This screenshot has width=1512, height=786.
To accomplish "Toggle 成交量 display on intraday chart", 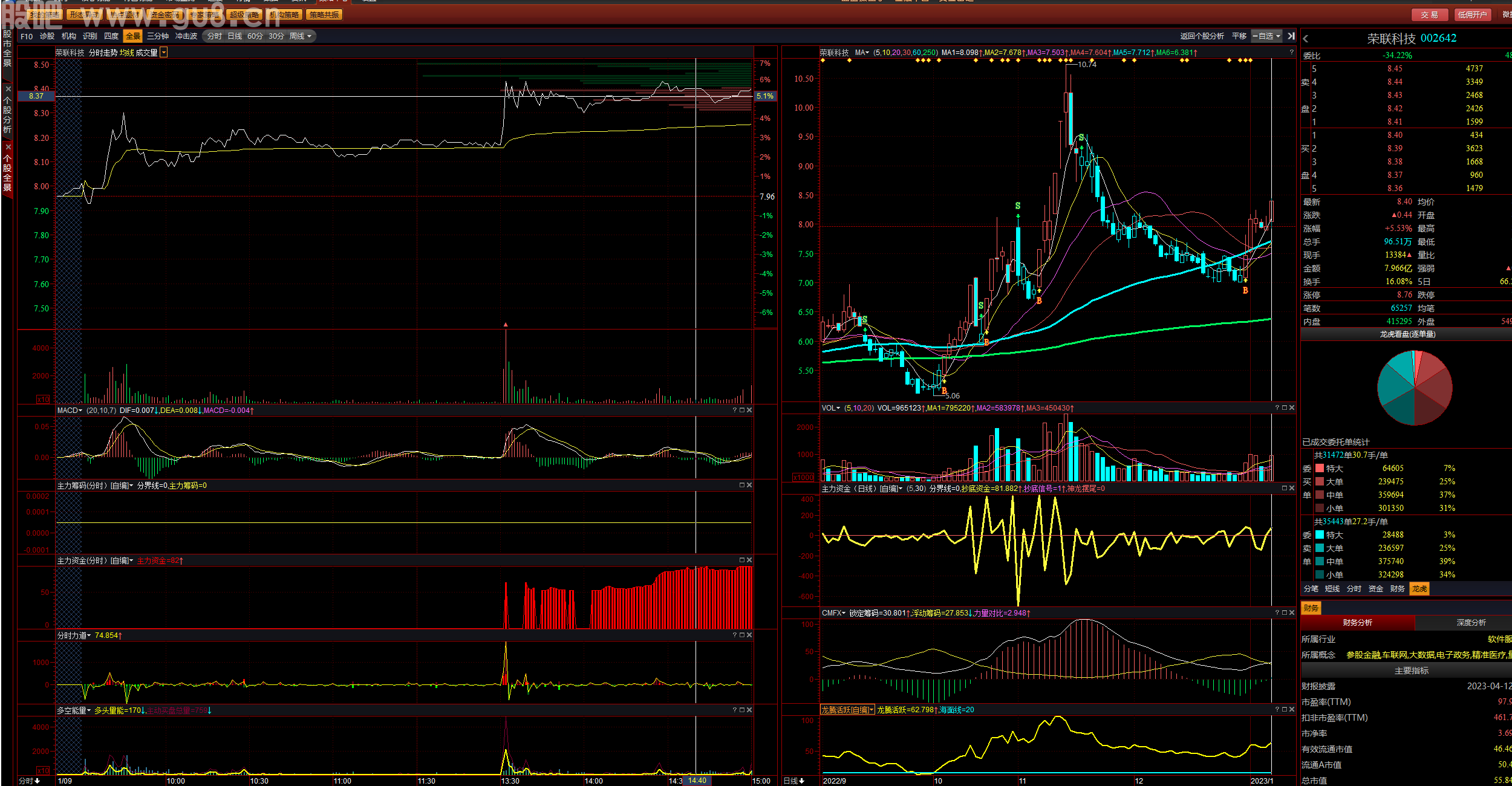I will [x=146, y=53].
